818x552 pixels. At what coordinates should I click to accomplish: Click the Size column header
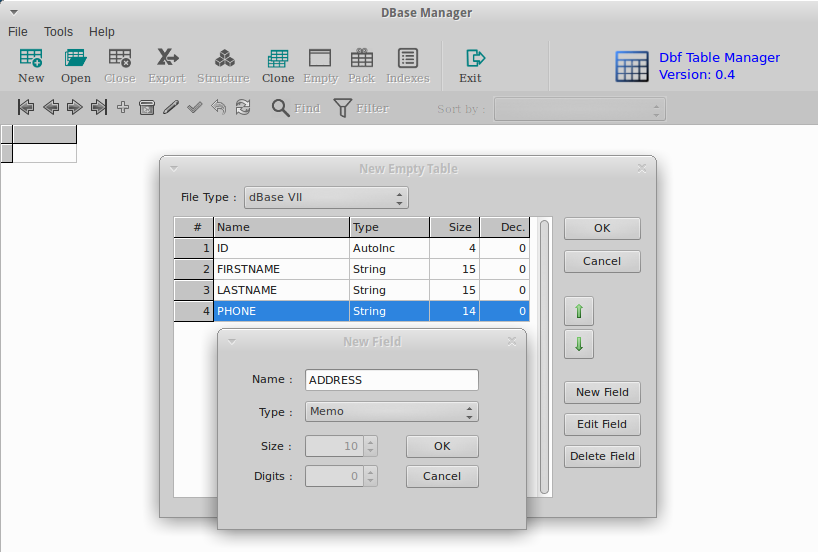click(454, 227)
